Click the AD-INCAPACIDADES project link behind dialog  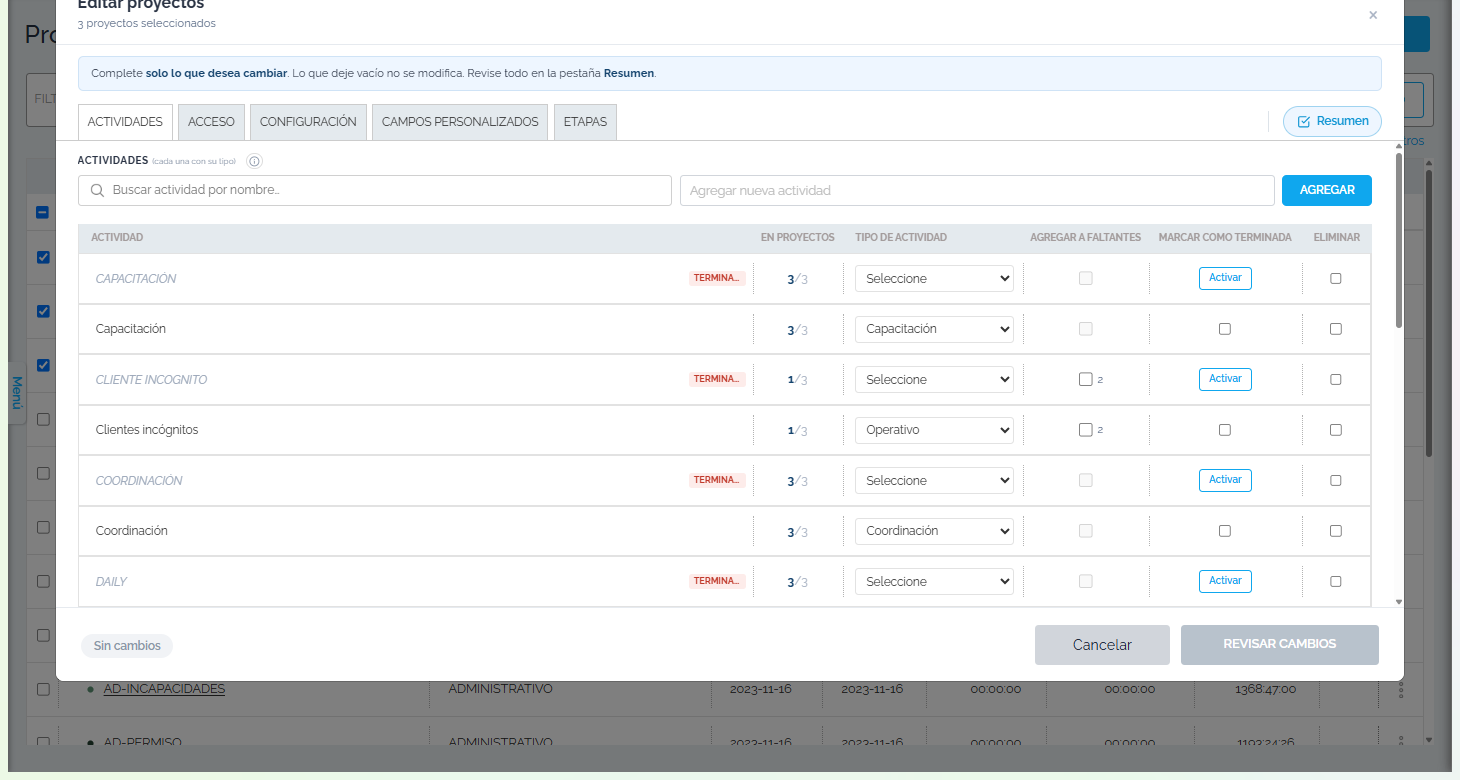(x=164, y=689)
